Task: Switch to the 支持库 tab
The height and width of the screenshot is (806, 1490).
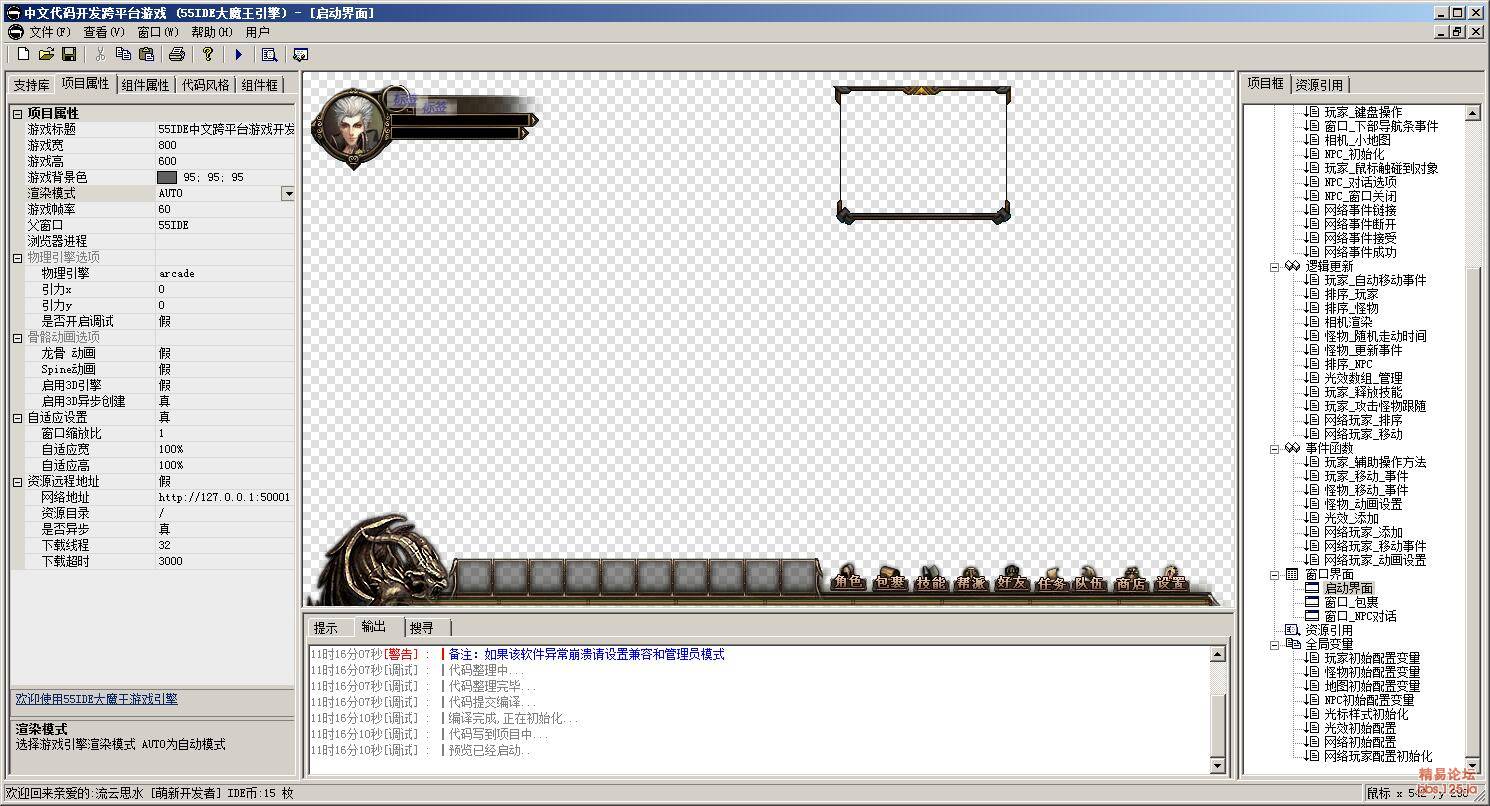Action: point(31,85)
